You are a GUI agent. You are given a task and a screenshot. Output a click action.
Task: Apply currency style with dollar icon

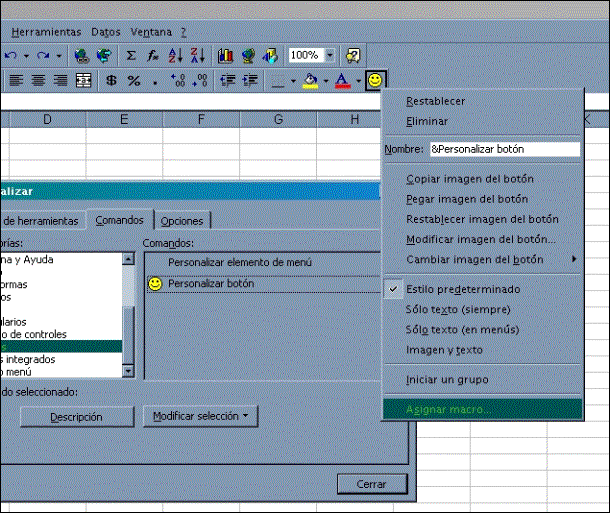pos(111,80)
